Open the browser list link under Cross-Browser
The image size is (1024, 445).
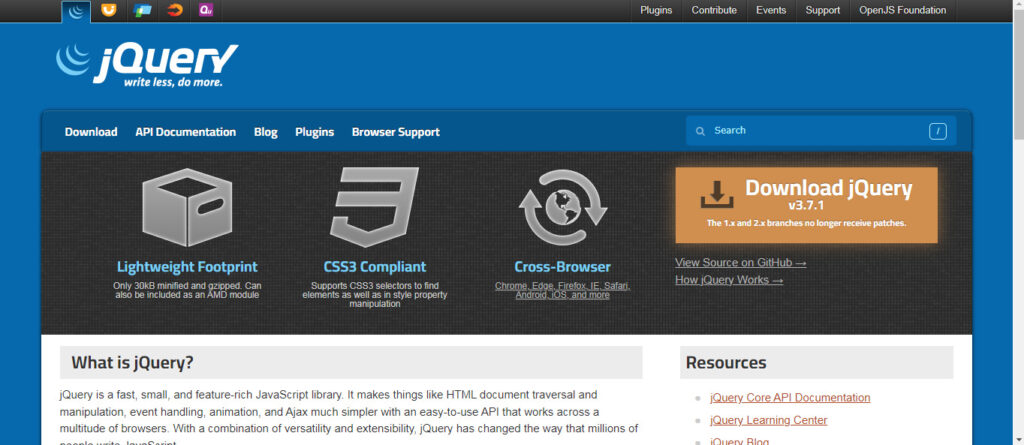click(562, 291)
